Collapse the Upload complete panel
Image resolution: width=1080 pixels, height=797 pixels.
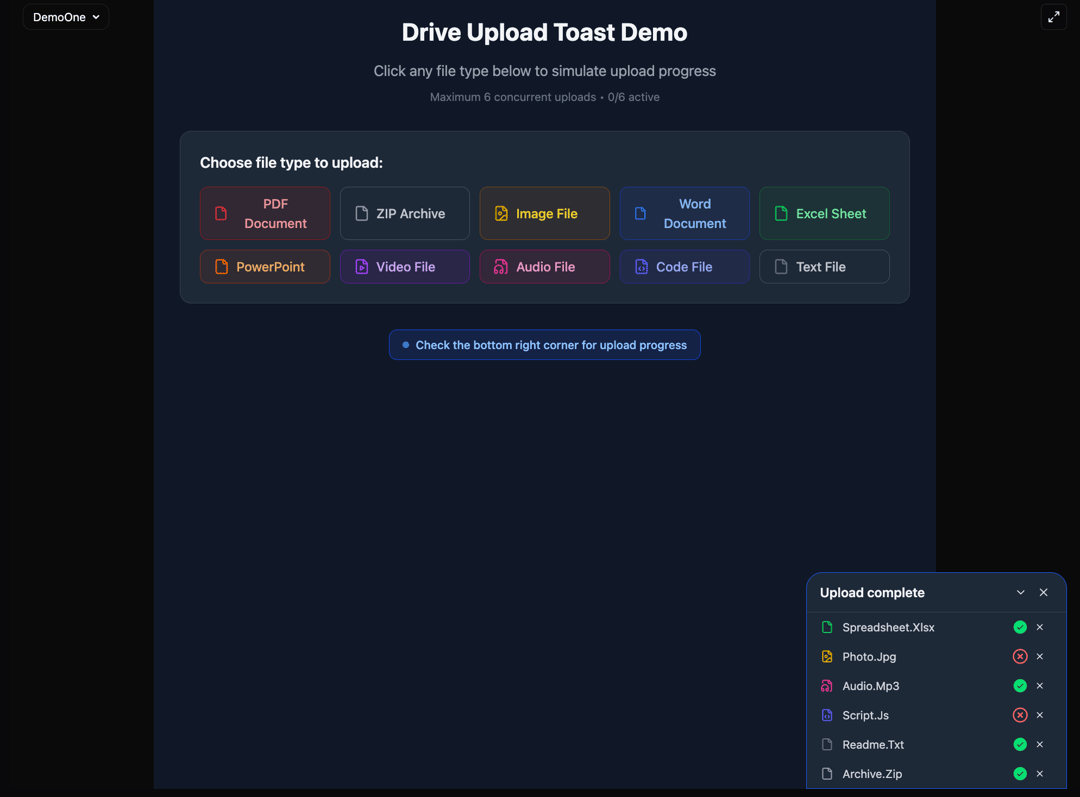[x=1020, y=592]
